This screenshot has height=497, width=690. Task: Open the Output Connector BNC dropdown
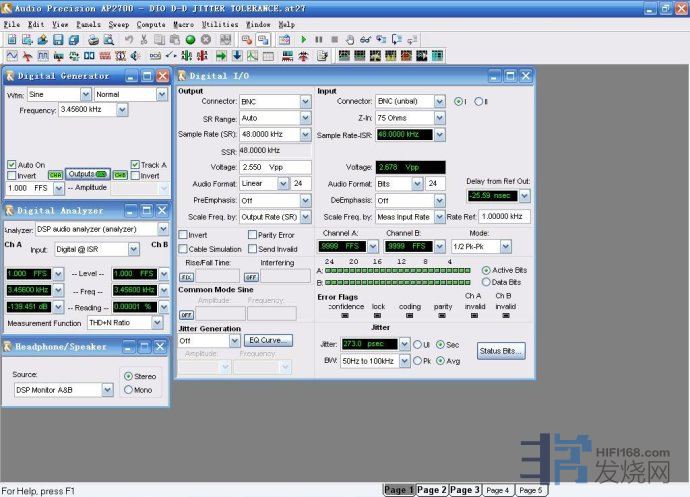pos(305,102)
